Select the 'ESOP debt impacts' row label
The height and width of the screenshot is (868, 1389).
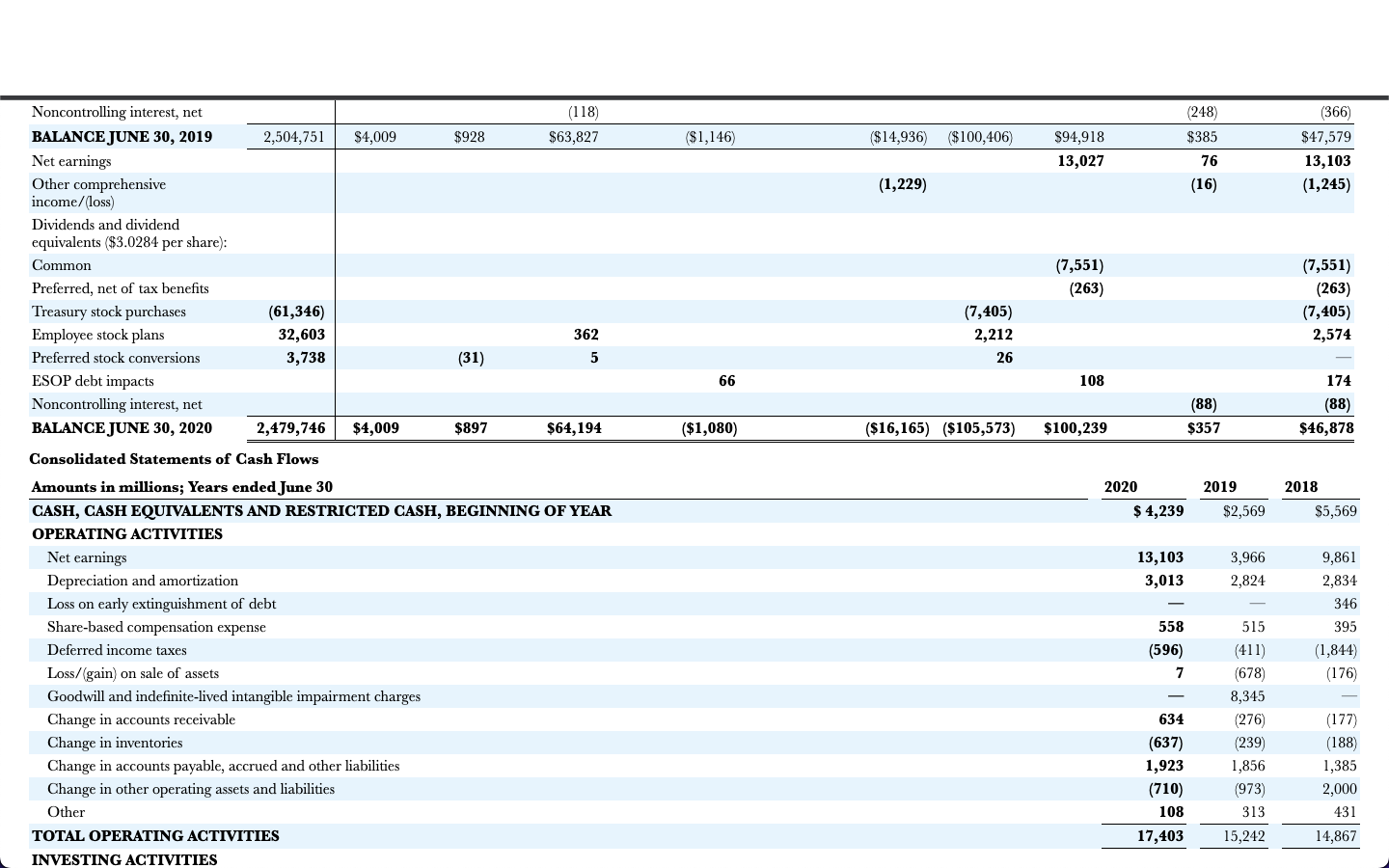tap(93, 381)
